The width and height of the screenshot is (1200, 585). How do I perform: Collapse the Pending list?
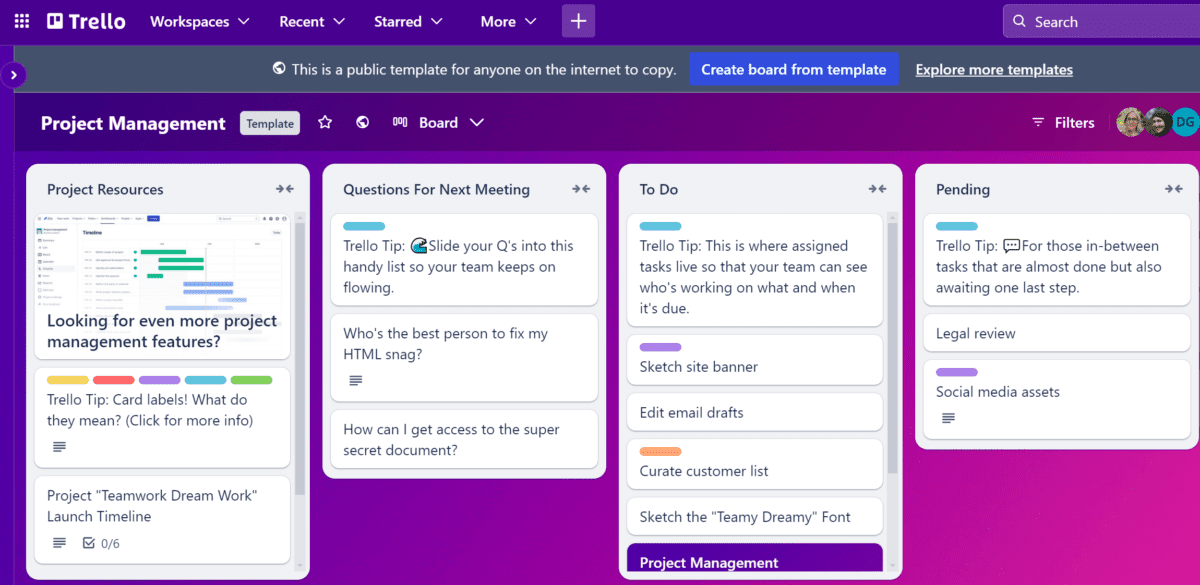1174,189
